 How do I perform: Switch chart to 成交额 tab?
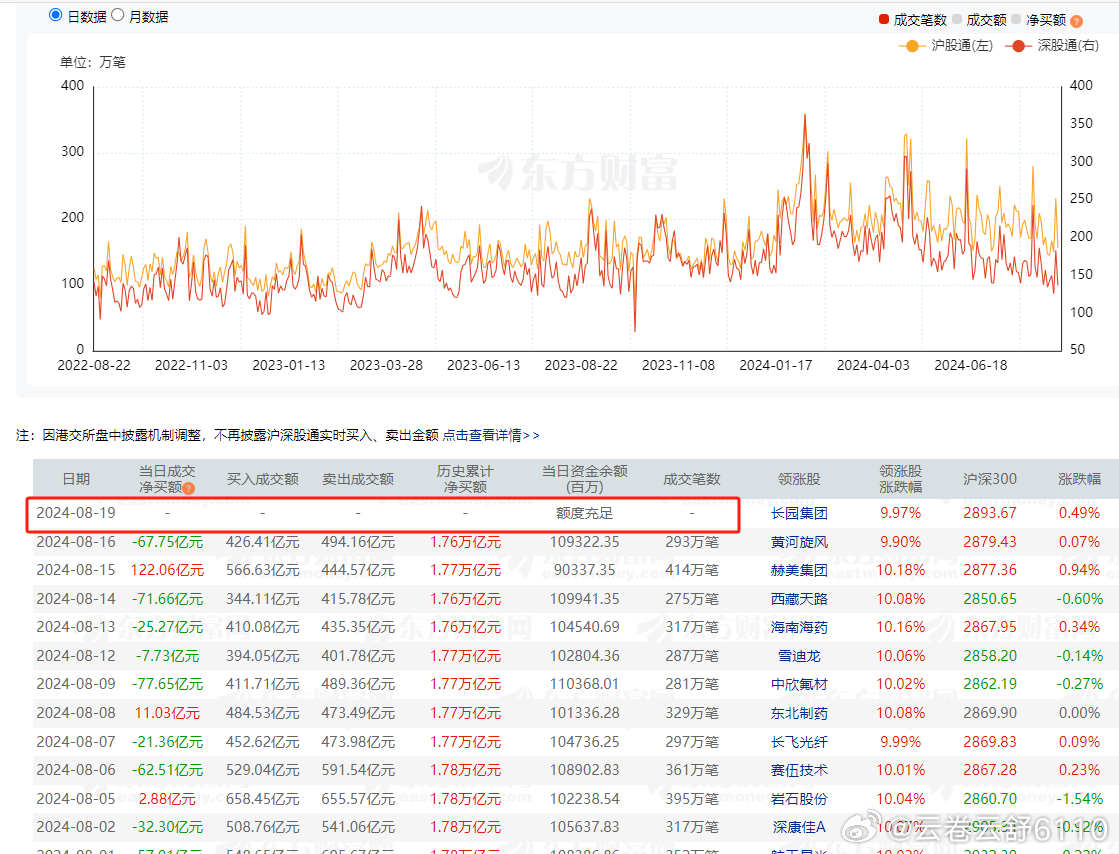979,20
